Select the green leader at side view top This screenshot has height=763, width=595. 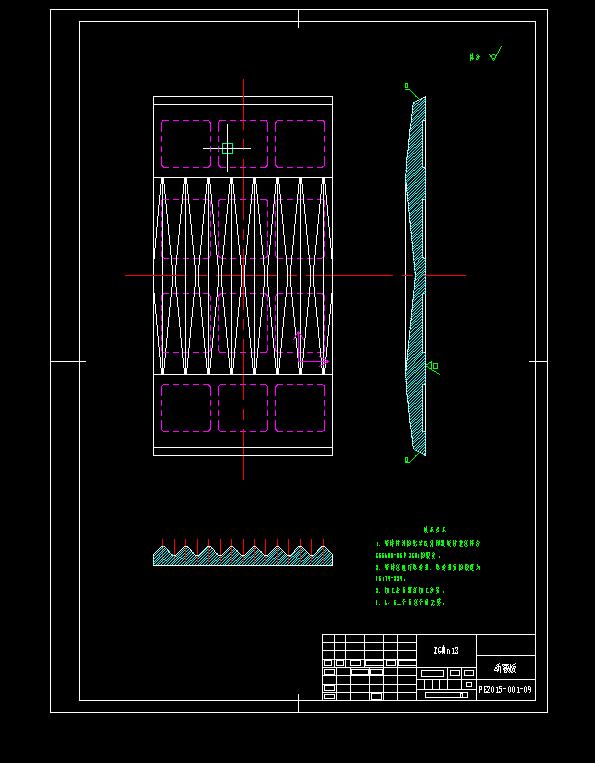tap(411, 91)
